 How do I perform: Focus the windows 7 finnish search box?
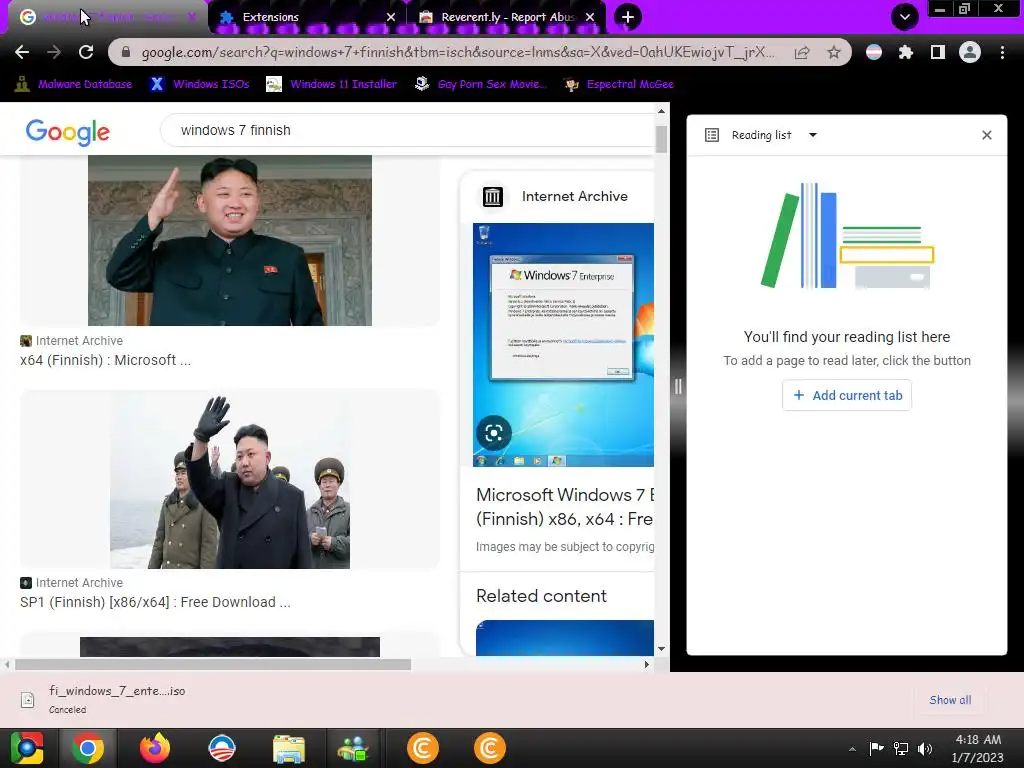click(x=408, y=130)
